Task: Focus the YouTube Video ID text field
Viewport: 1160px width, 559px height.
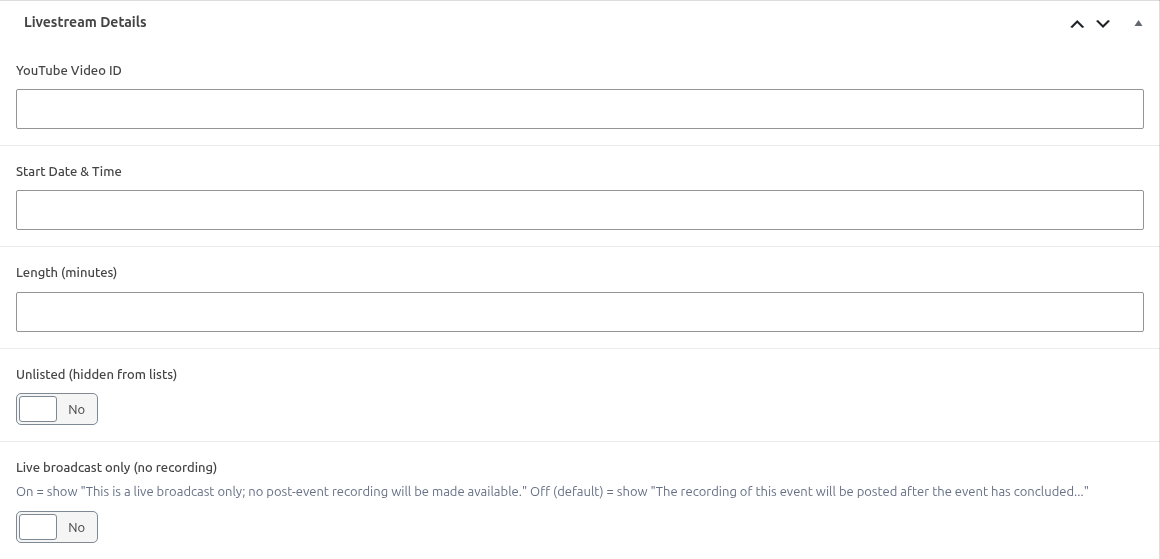Action: click(x=580, y=109)
